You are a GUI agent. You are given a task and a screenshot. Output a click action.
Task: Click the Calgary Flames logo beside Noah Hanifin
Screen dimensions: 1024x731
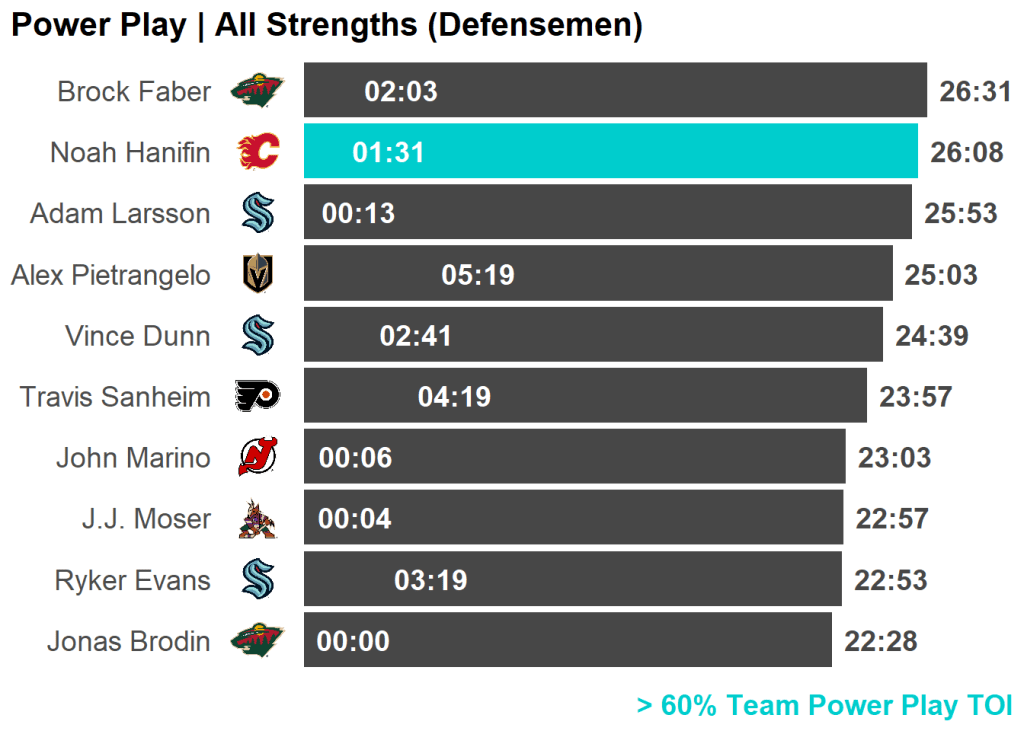click(258, 152)
